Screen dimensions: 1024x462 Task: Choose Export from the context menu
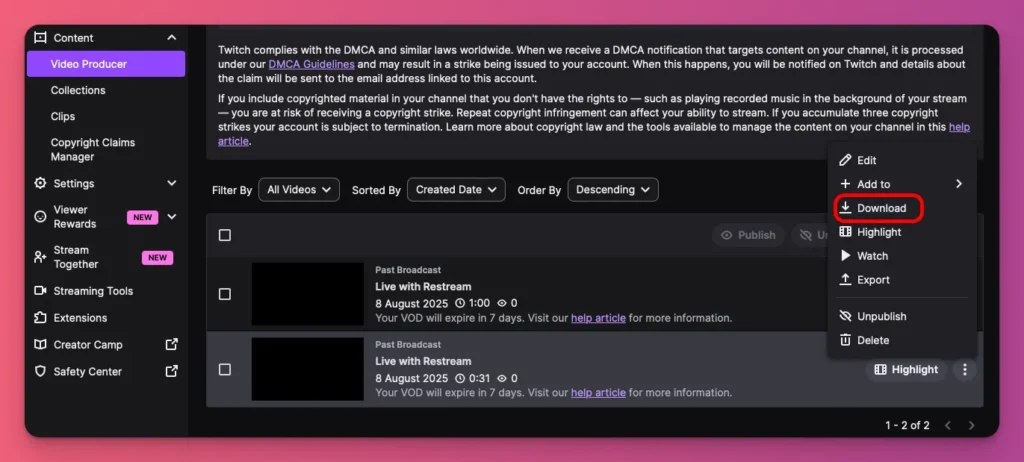click(x=902, y=280)
